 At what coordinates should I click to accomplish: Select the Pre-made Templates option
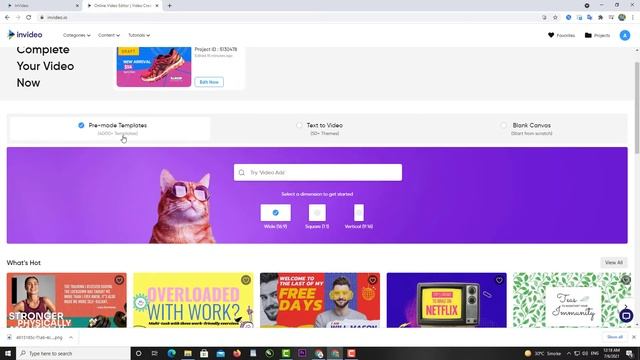tap(110, 129)
